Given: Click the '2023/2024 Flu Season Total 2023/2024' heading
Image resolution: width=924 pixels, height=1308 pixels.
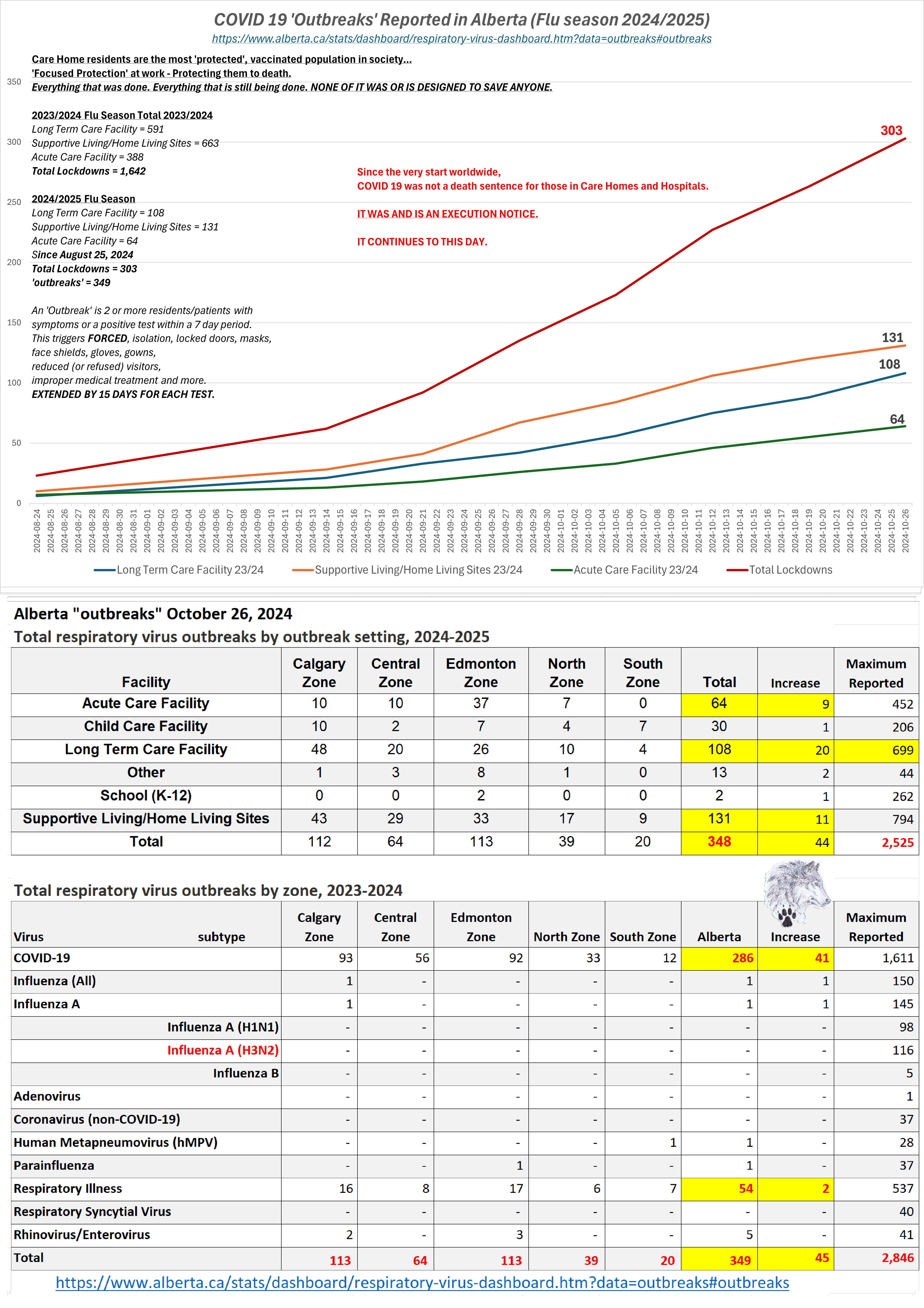Looking at the screenshot, I should pyautogui.click(x=122, y=115).
